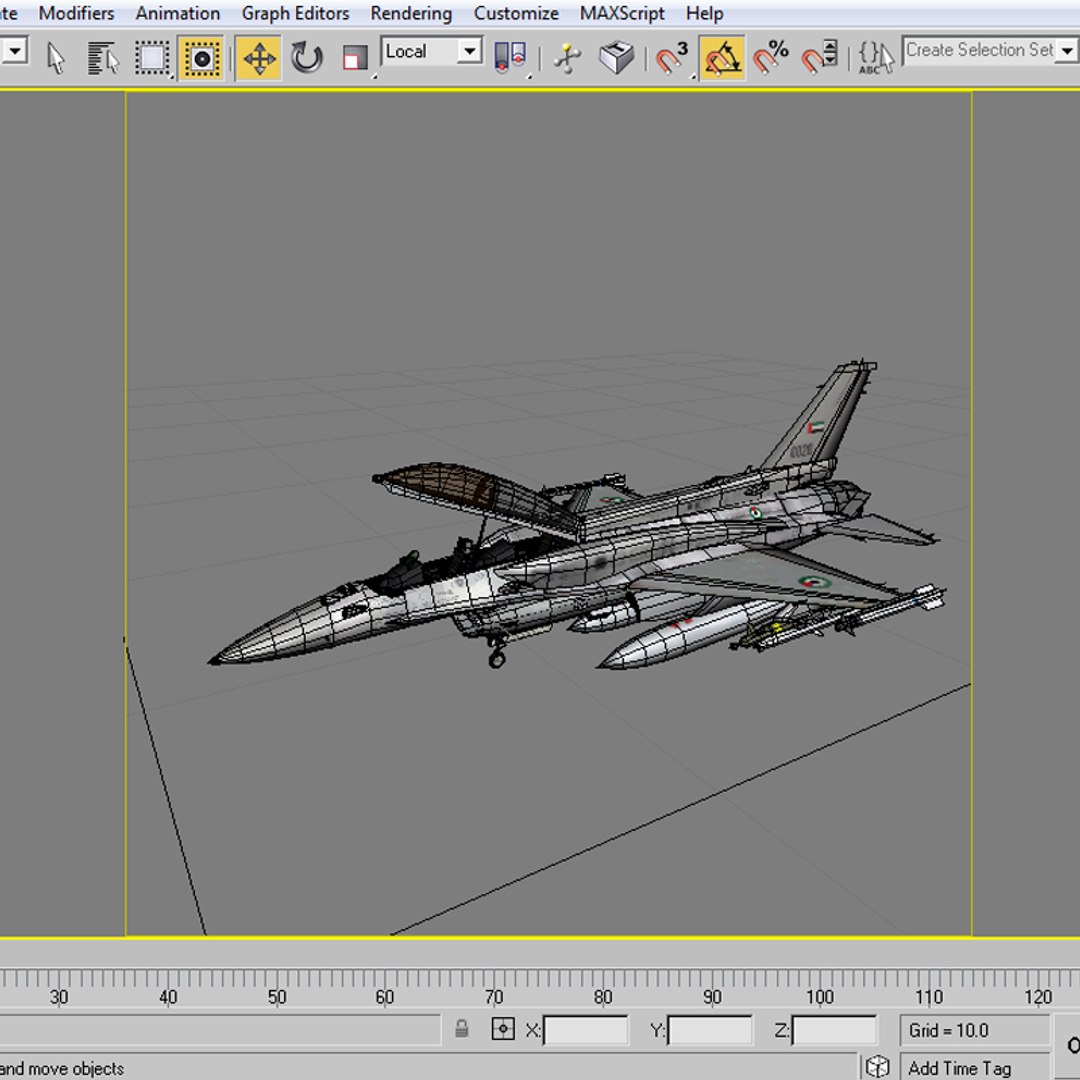This screenshot has height=1080, width=1080.
Task: Click frame 100 on the time ruler
Action: click(x=820, y=997)
